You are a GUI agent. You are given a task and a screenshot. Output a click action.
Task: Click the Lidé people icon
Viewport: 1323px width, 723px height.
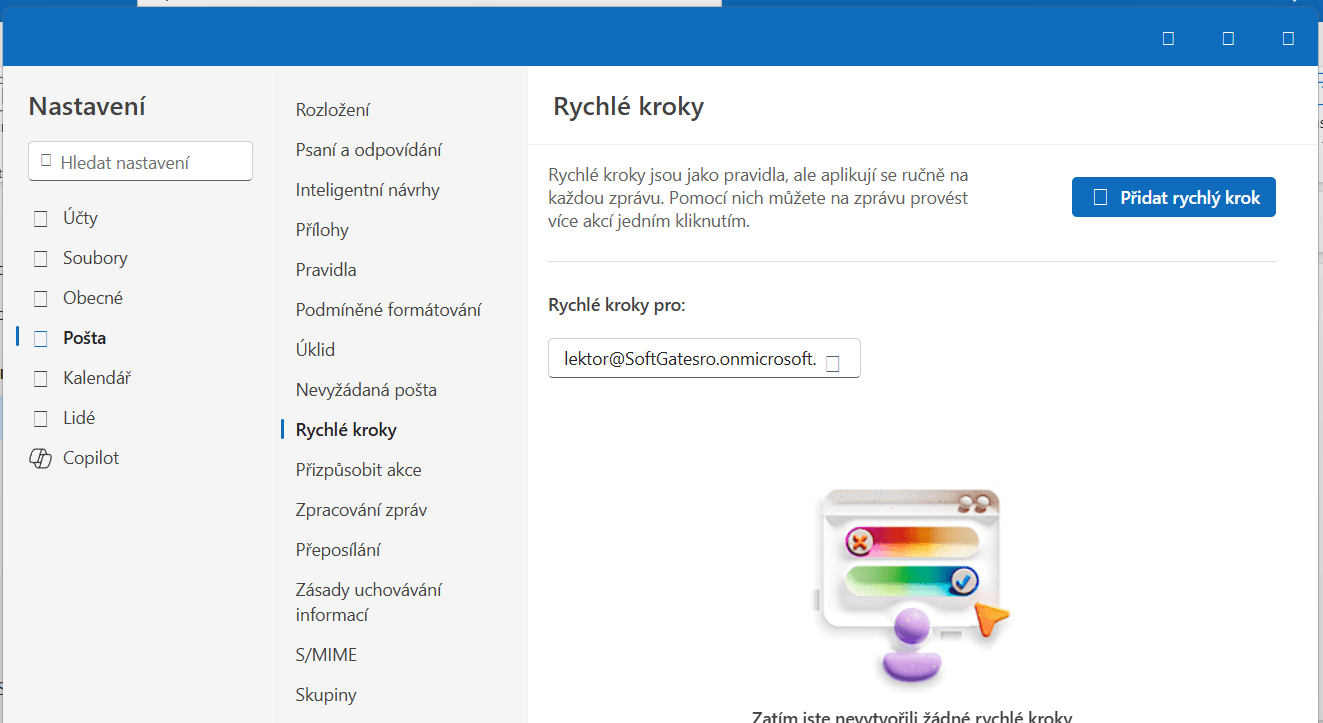pyautogui.click(x=41, y=418)
